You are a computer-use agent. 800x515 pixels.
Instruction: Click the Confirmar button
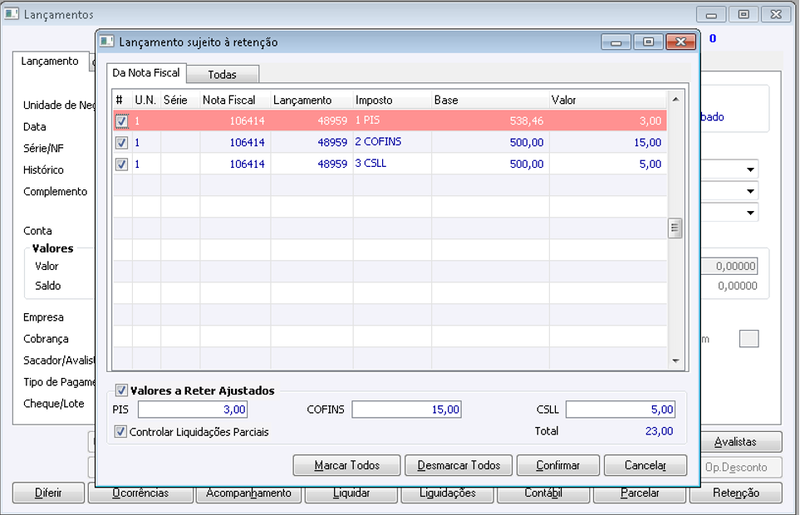point(558,465)
